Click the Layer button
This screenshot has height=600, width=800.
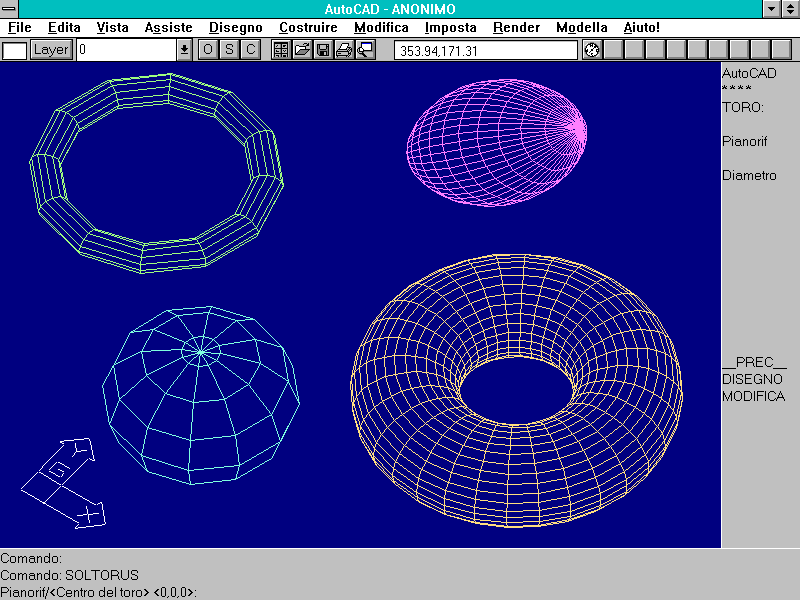51,50
